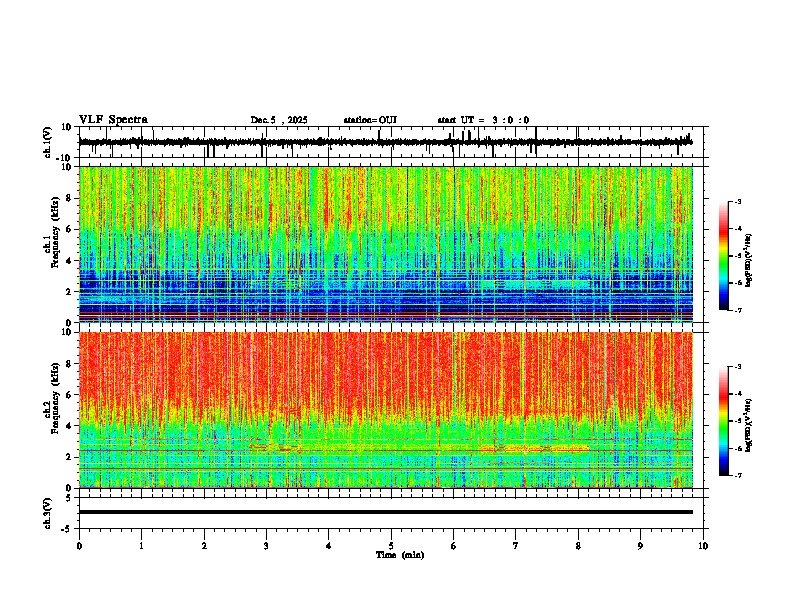
Task: Click the ch.2 spectrogram plot area
Action: (x=385, y=410)
